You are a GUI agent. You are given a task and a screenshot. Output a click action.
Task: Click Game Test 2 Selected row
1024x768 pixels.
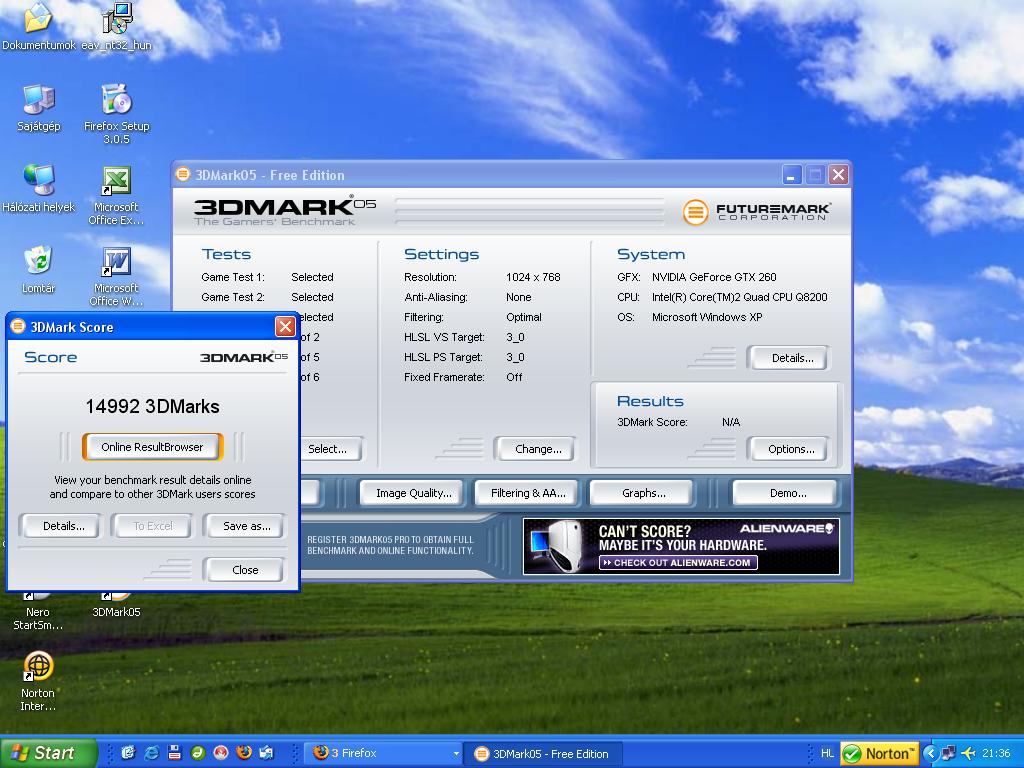point(267,297)
